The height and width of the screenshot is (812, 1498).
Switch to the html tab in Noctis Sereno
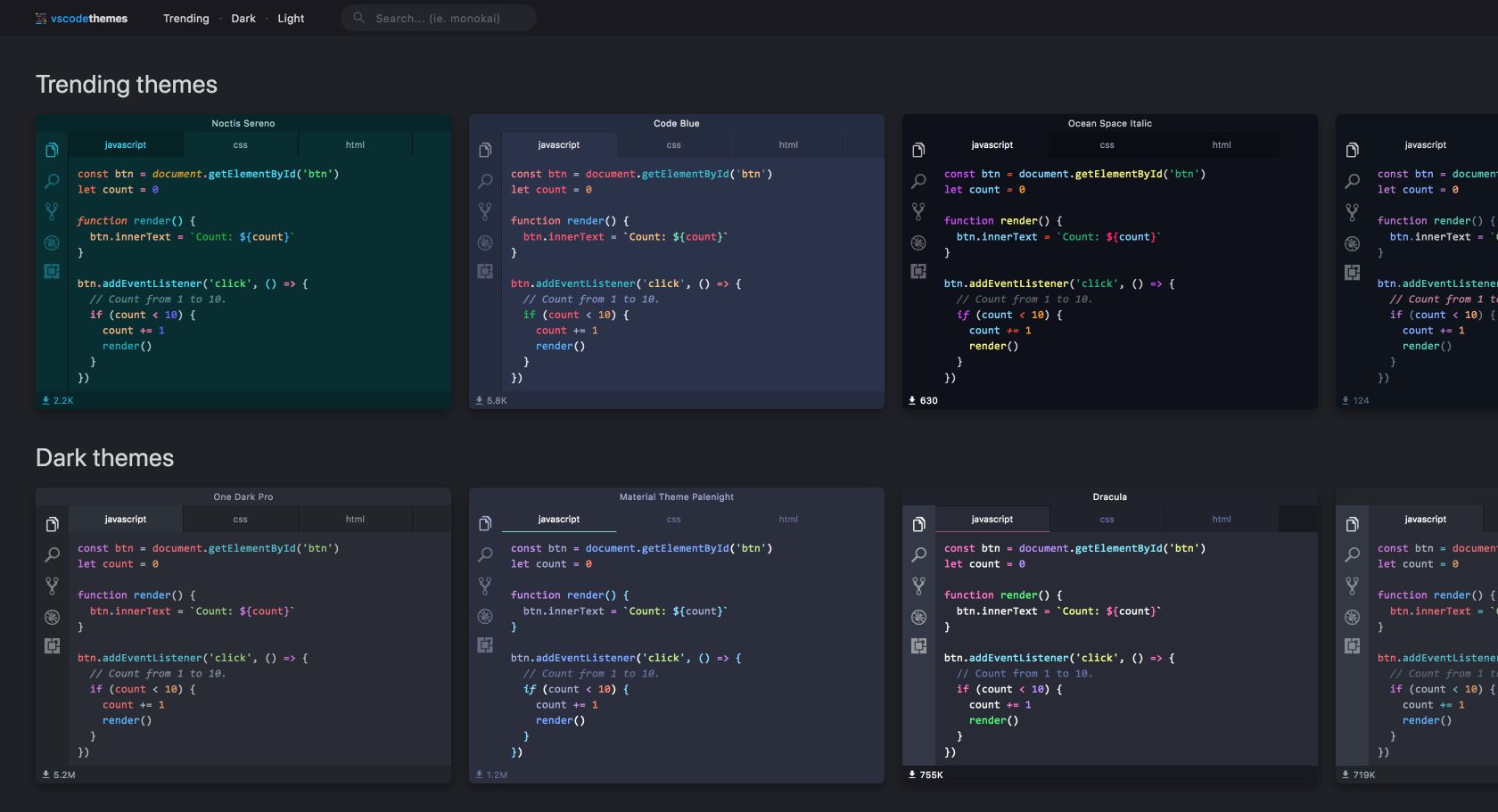(x=354, y=144)
